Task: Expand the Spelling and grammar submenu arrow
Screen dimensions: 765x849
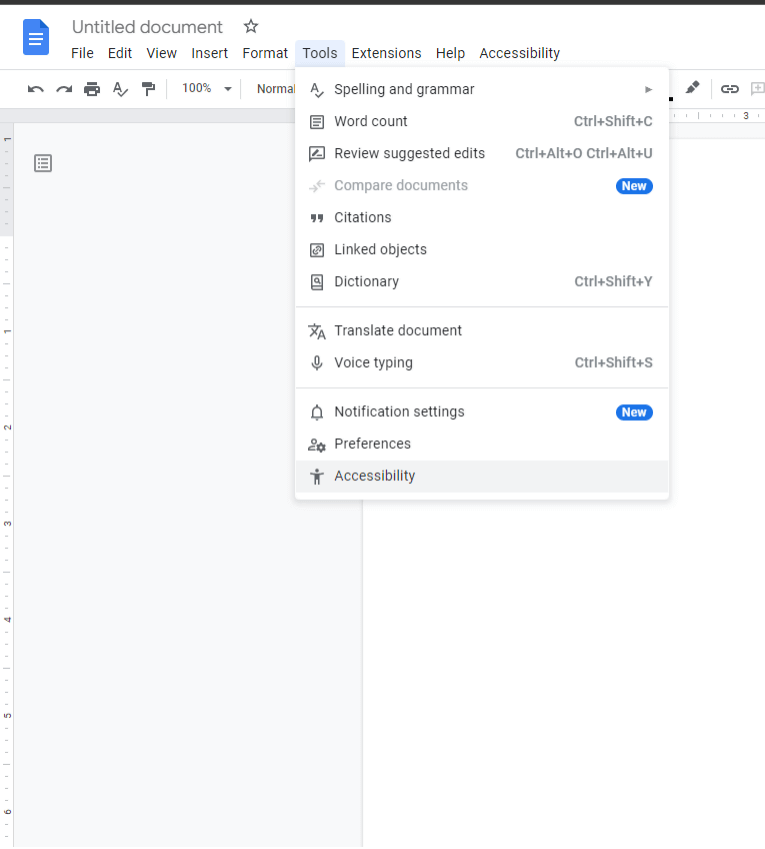Action: click(648, 89)
